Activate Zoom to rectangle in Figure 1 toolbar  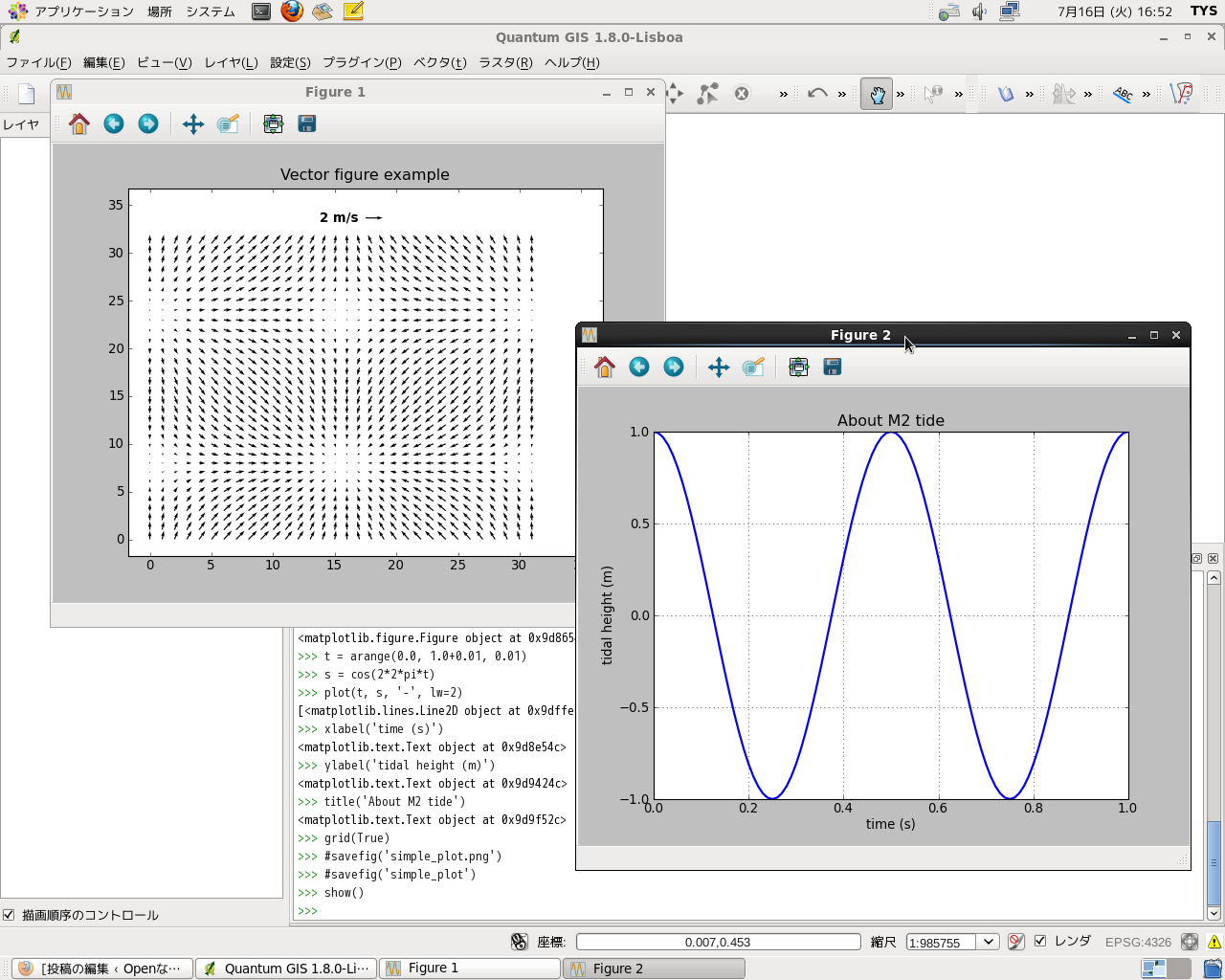(x=228, y=124)
